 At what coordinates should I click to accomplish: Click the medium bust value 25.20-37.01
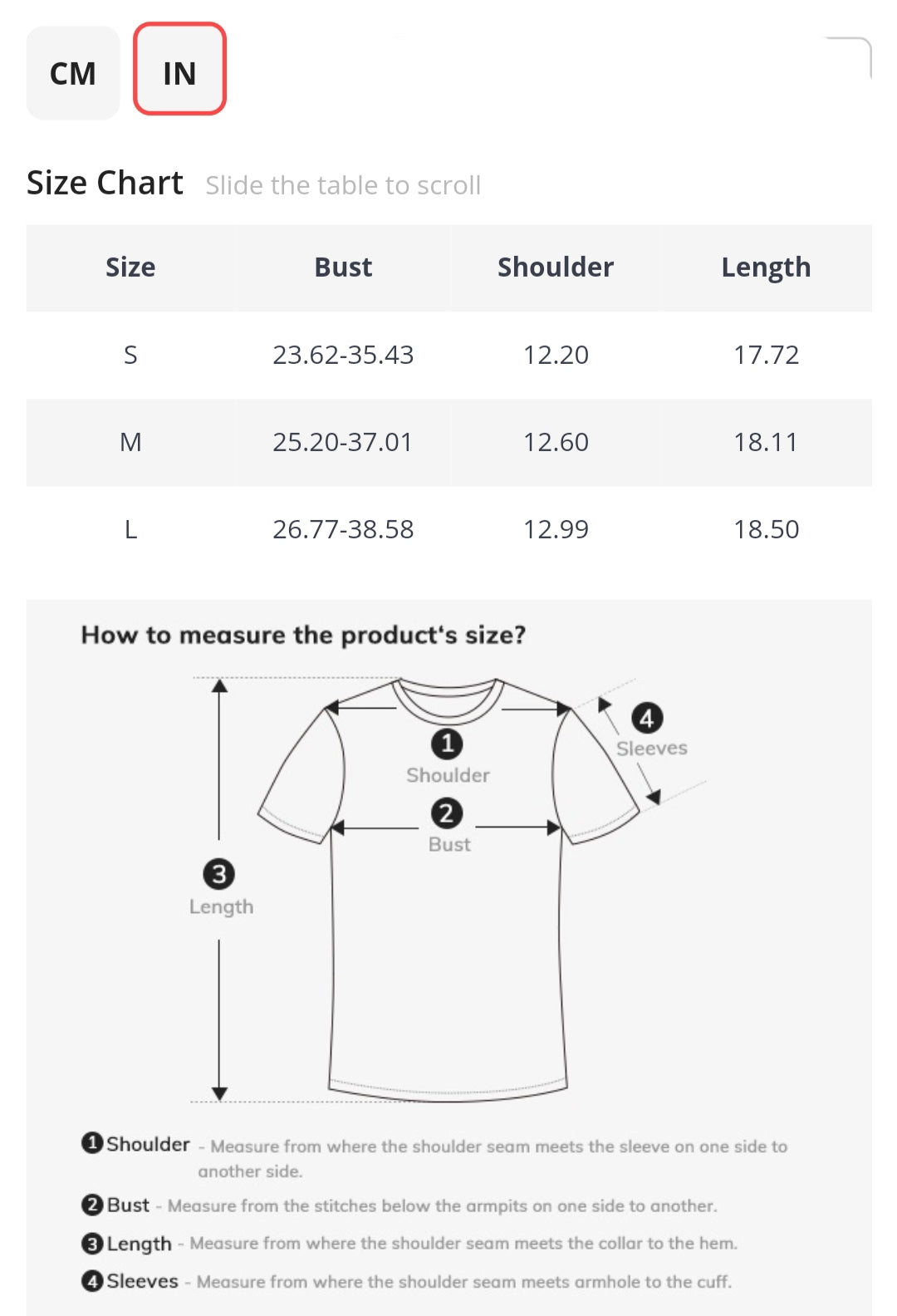click(x=343, y=442)
